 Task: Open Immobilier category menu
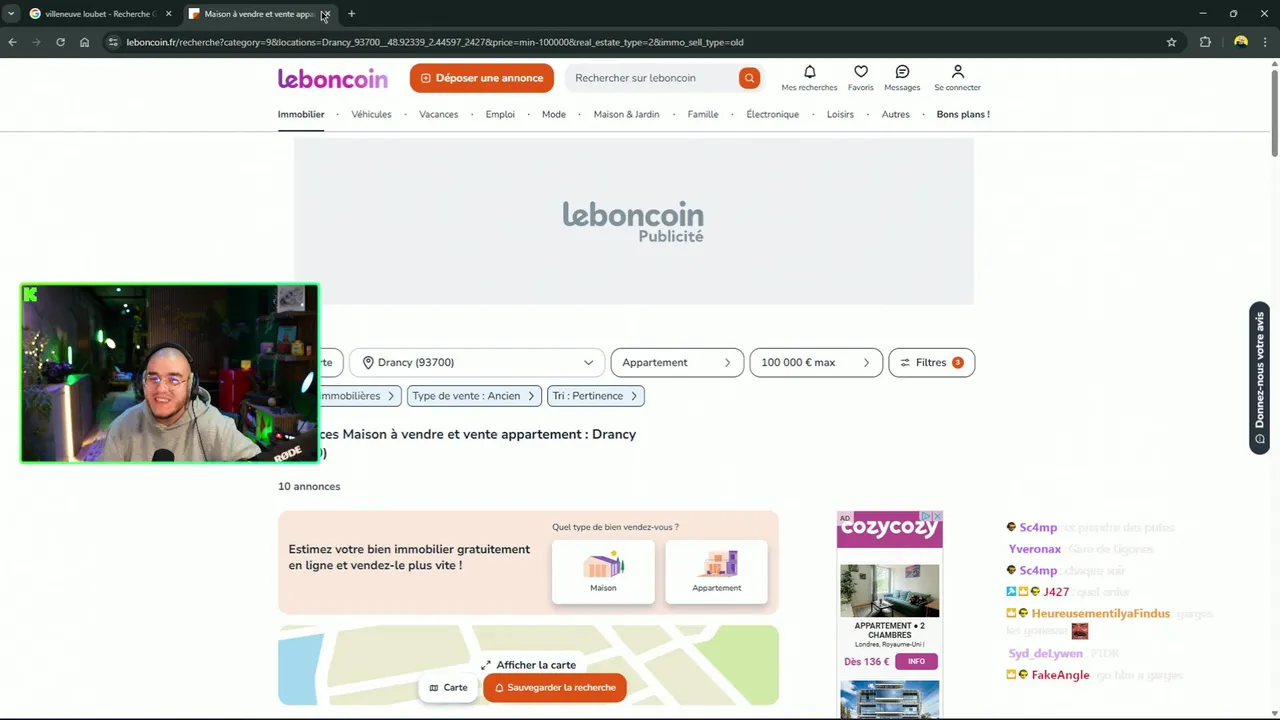click(x=301, y=114)
